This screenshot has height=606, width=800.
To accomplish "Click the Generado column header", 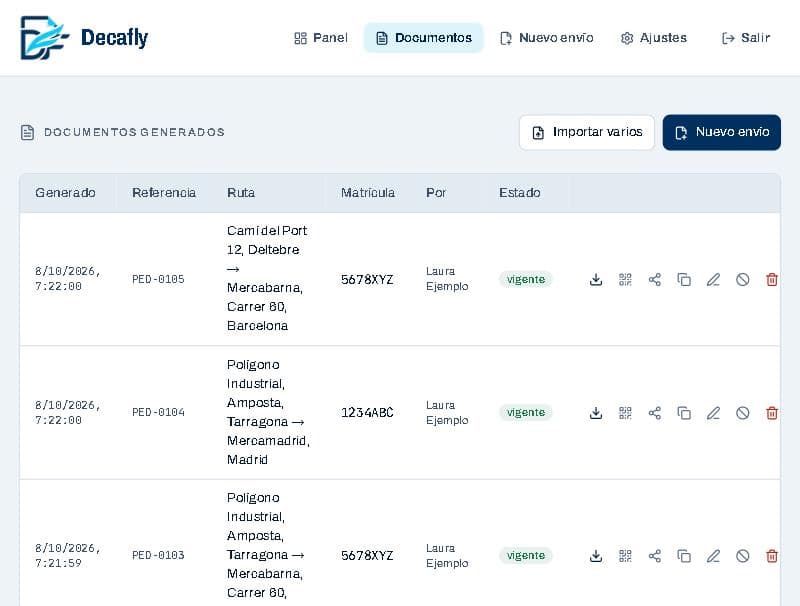I will pyautogui.click(x=65, y=193).
